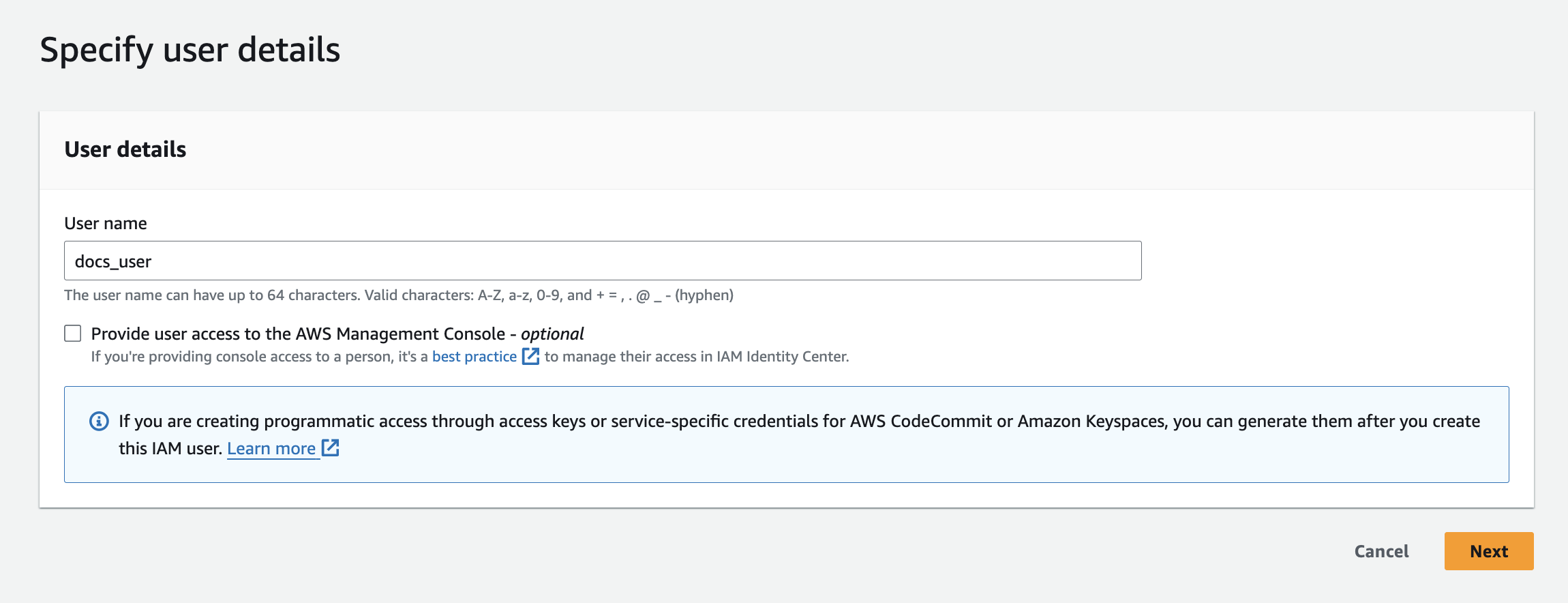Click the info circle icon in notice

pos(100,422)
